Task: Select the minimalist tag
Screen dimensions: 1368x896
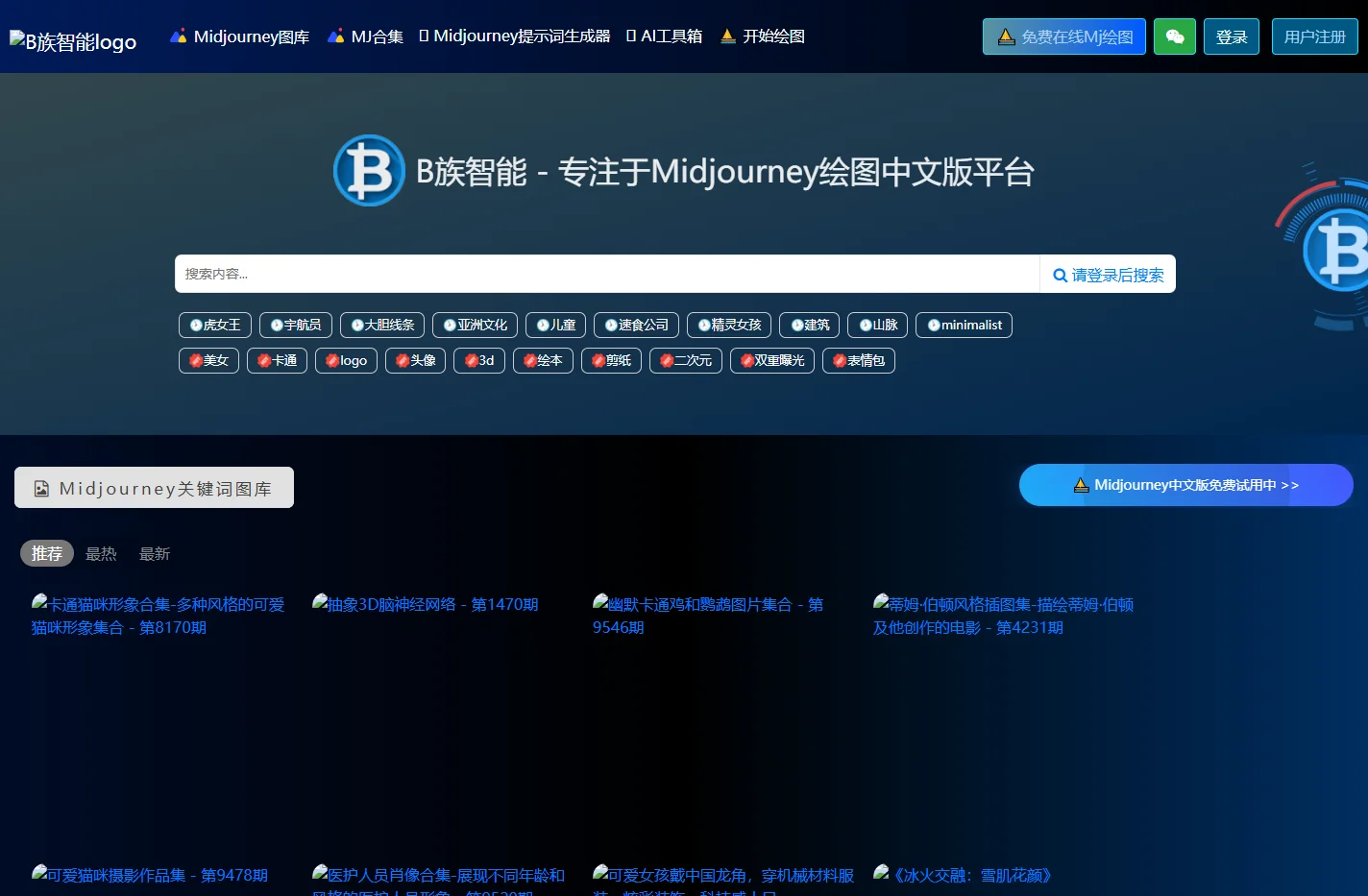Action: [964, 325]
